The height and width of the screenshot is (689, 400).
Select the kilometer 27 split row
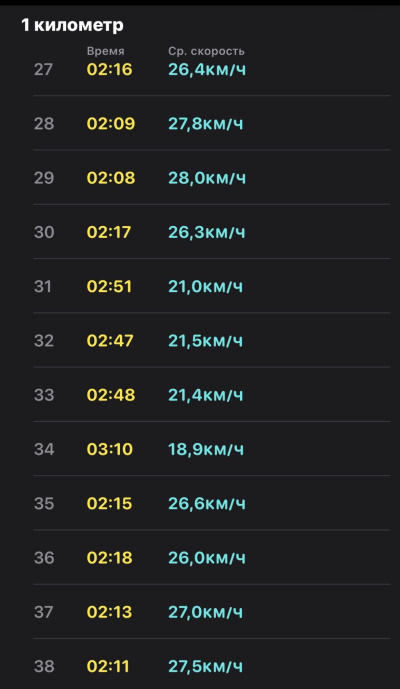(x=211, y=69)
